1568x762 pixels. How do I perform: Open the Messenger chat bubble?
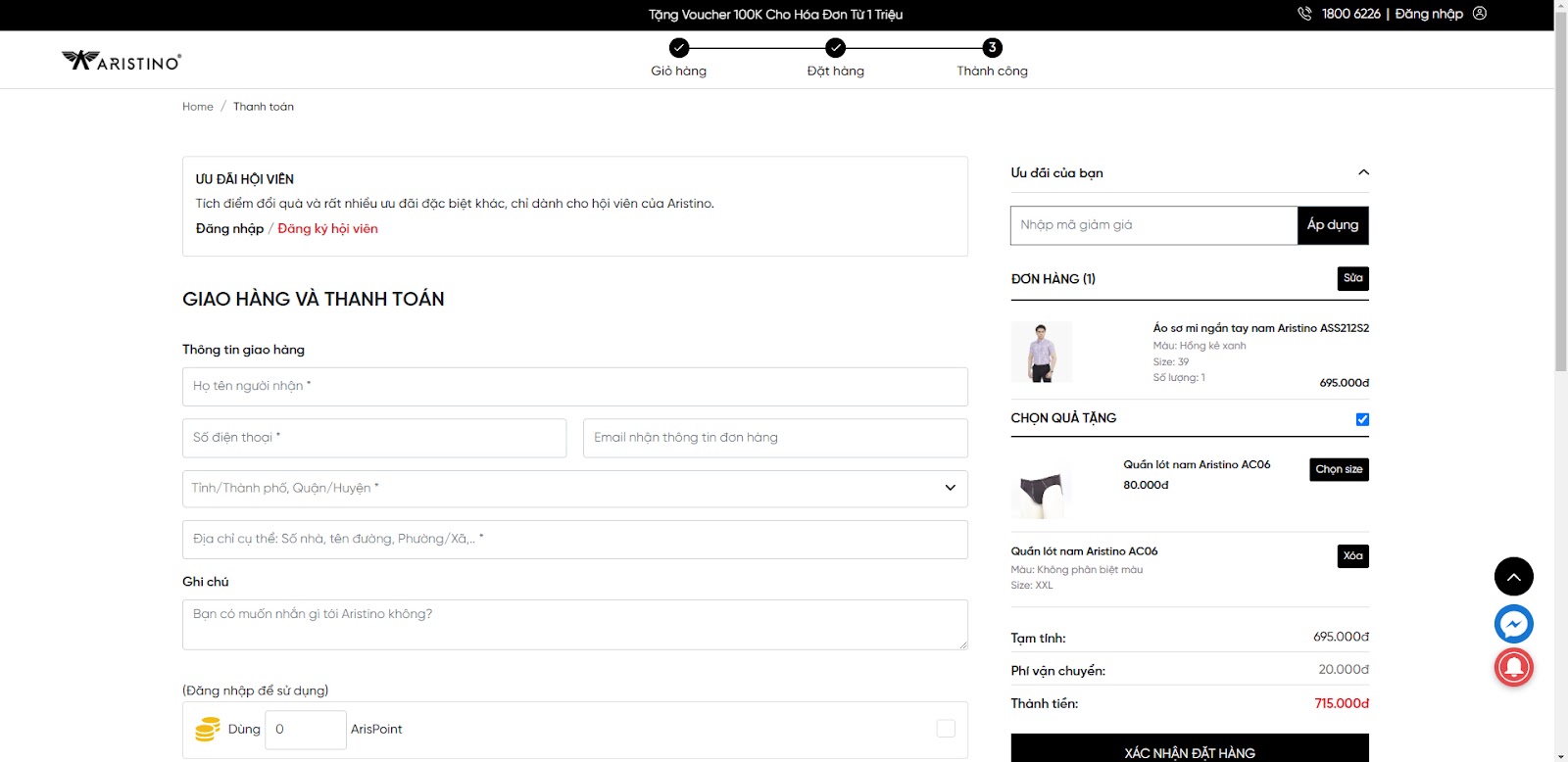pyautogui.click(x=1513, y=624)
